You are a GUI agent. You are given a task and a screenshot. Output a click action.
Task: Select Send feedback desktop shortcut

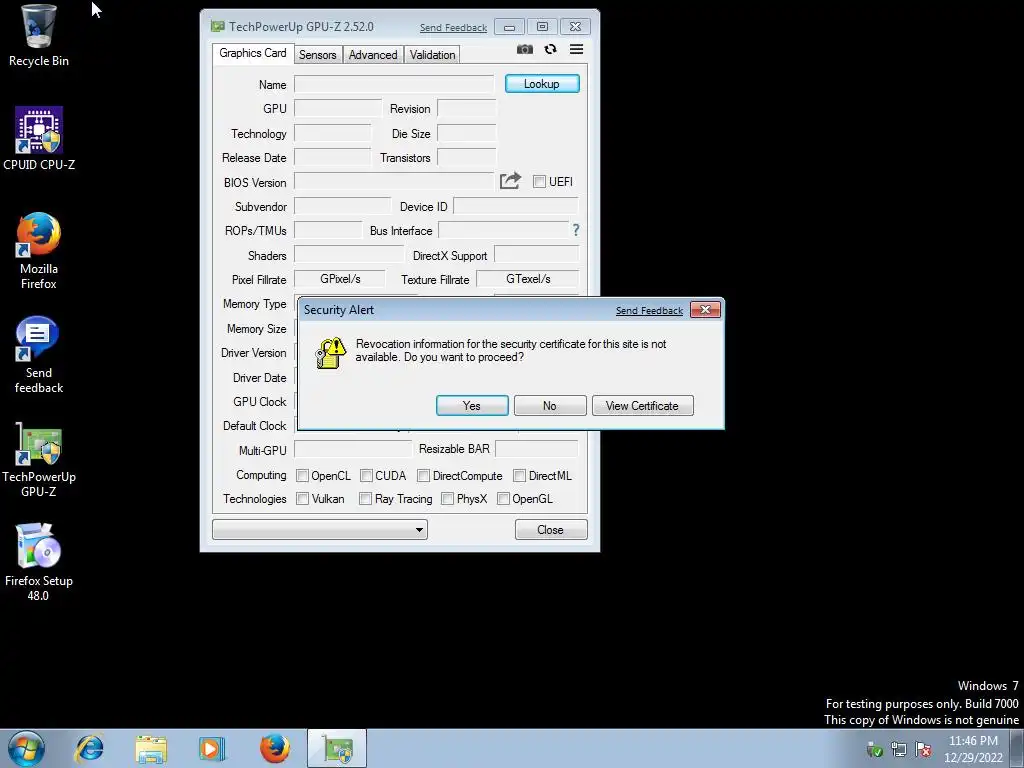39,355
